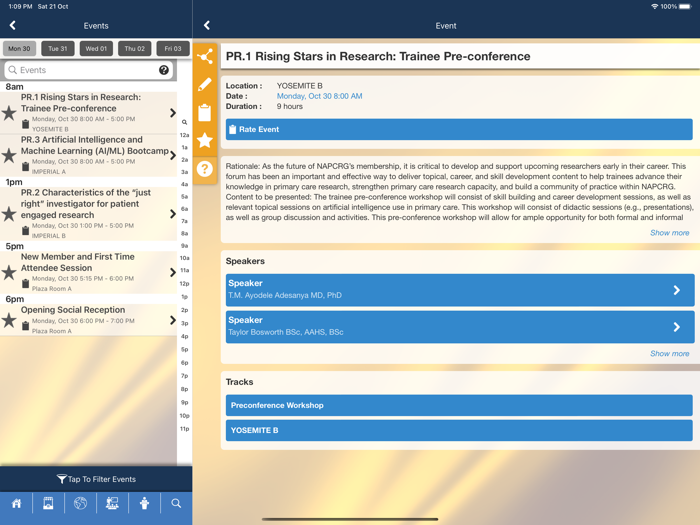The width and height of the screenshot is (700, 525).
Task: Select the Mon 30 day tab
Action: (19, 49)
